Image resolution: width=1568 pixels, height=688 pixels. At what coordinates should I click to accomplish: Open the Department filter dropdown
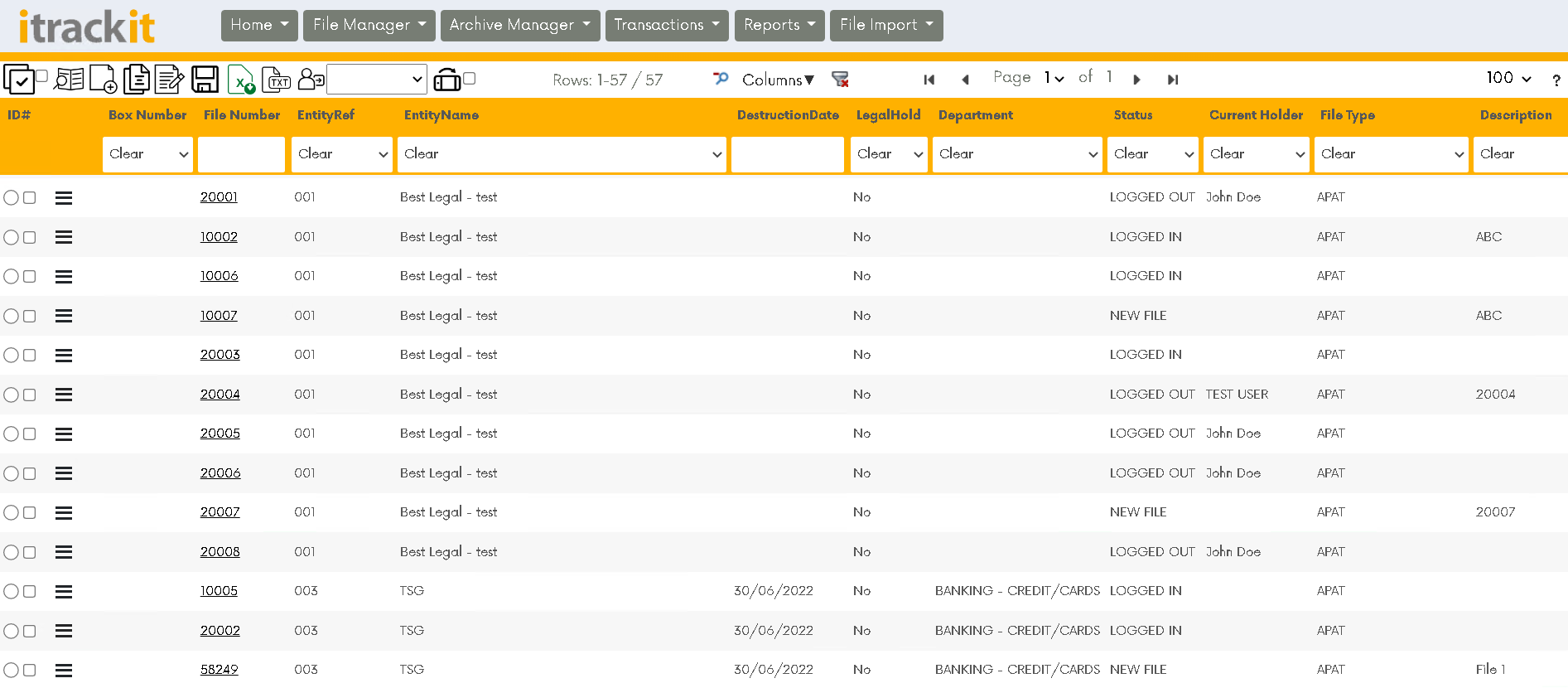[1017, 154]
